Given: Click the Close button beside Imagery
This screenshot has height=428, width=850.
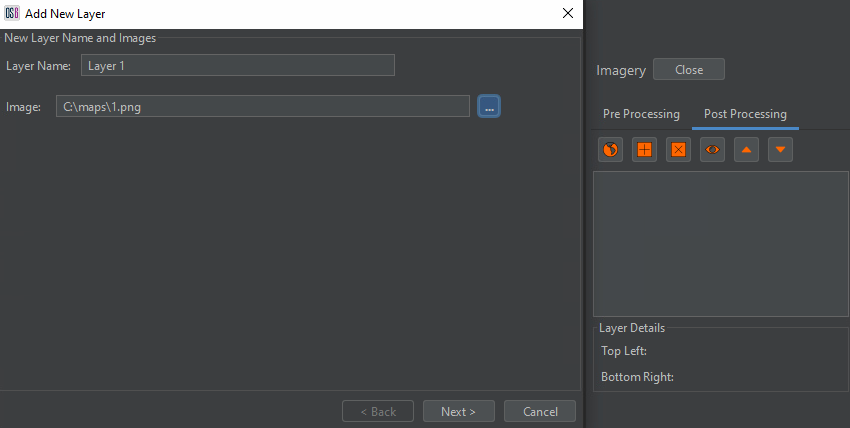Looking at the screenshot, I should click(x=689, y=69).
